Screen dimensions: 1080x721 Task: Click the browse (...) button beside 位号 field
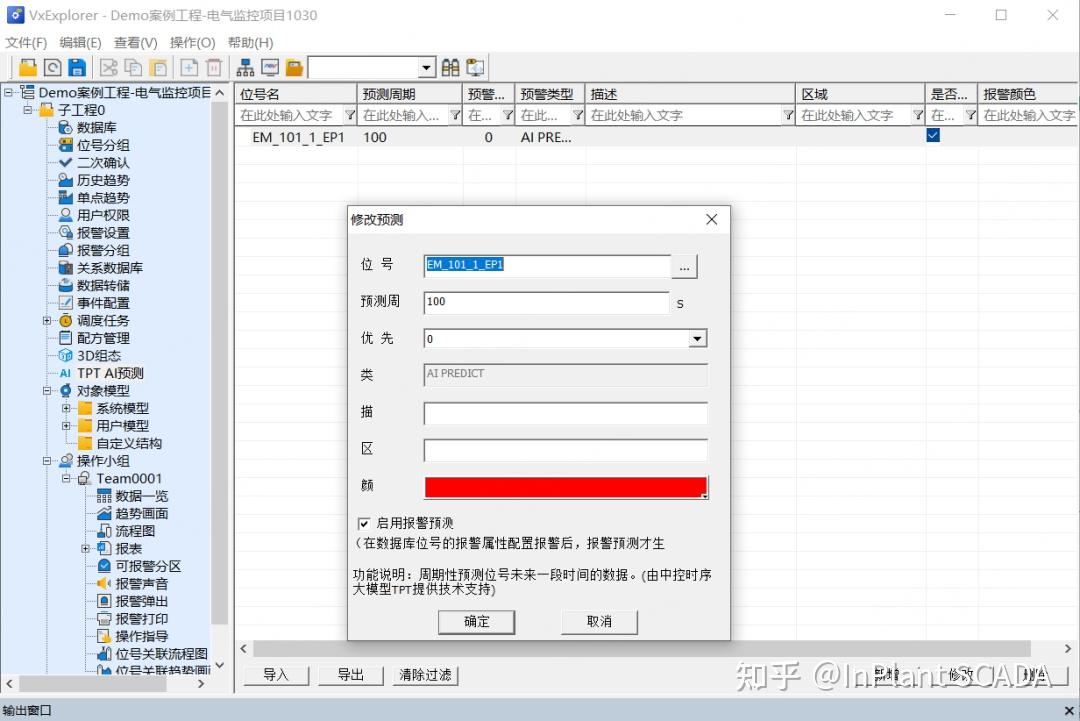tap(684, 266)
